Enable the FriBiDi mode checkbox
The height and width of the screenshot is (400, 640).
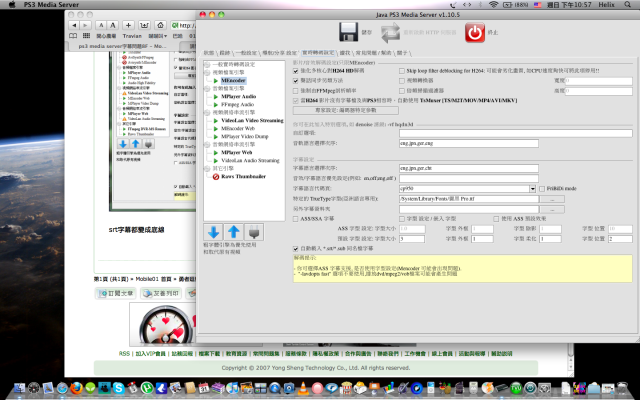[x=542, y=189]
